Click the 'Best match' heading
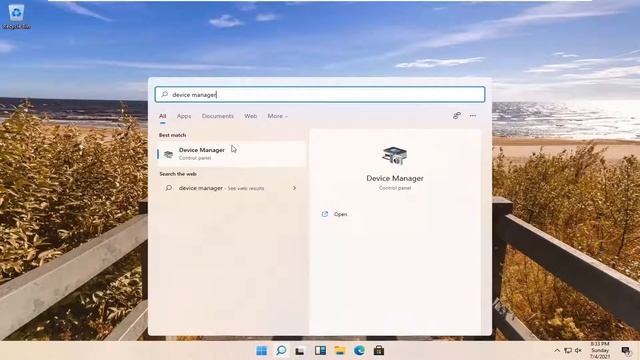Viewport: 640px width, 360px height. pyautogui.click(x=172, y=135)
